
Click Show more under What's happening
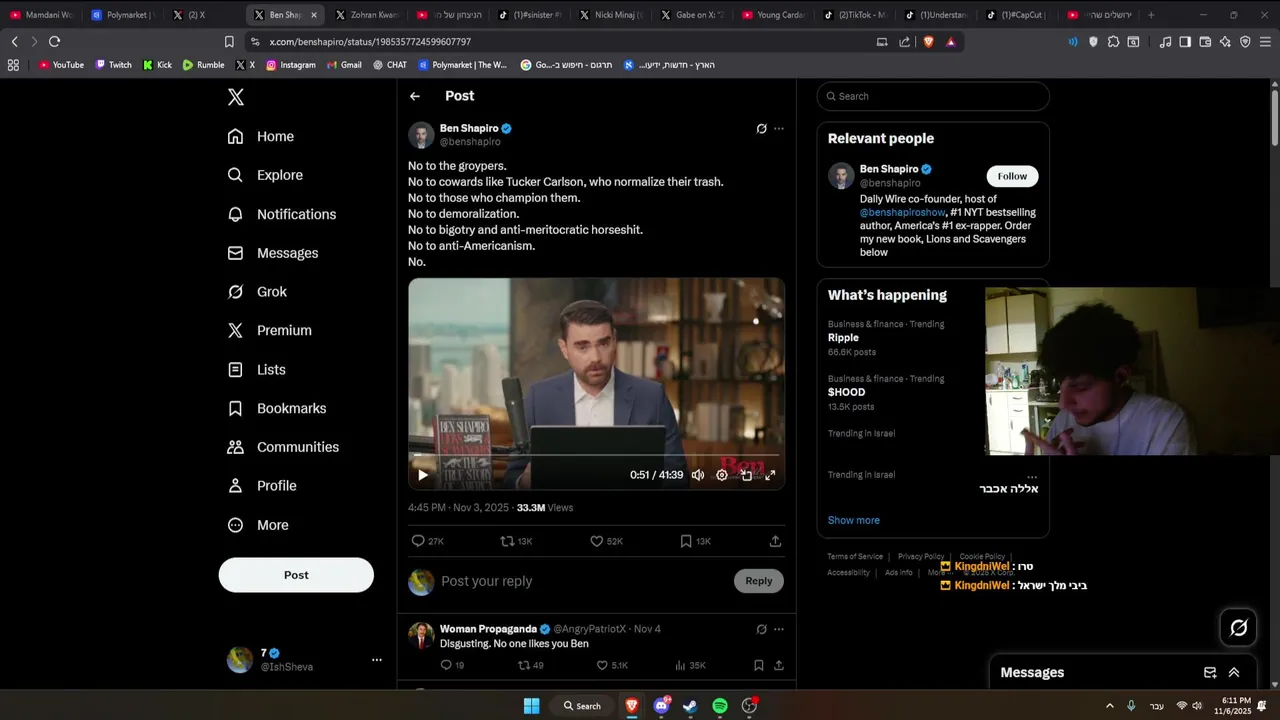(853, 520)
